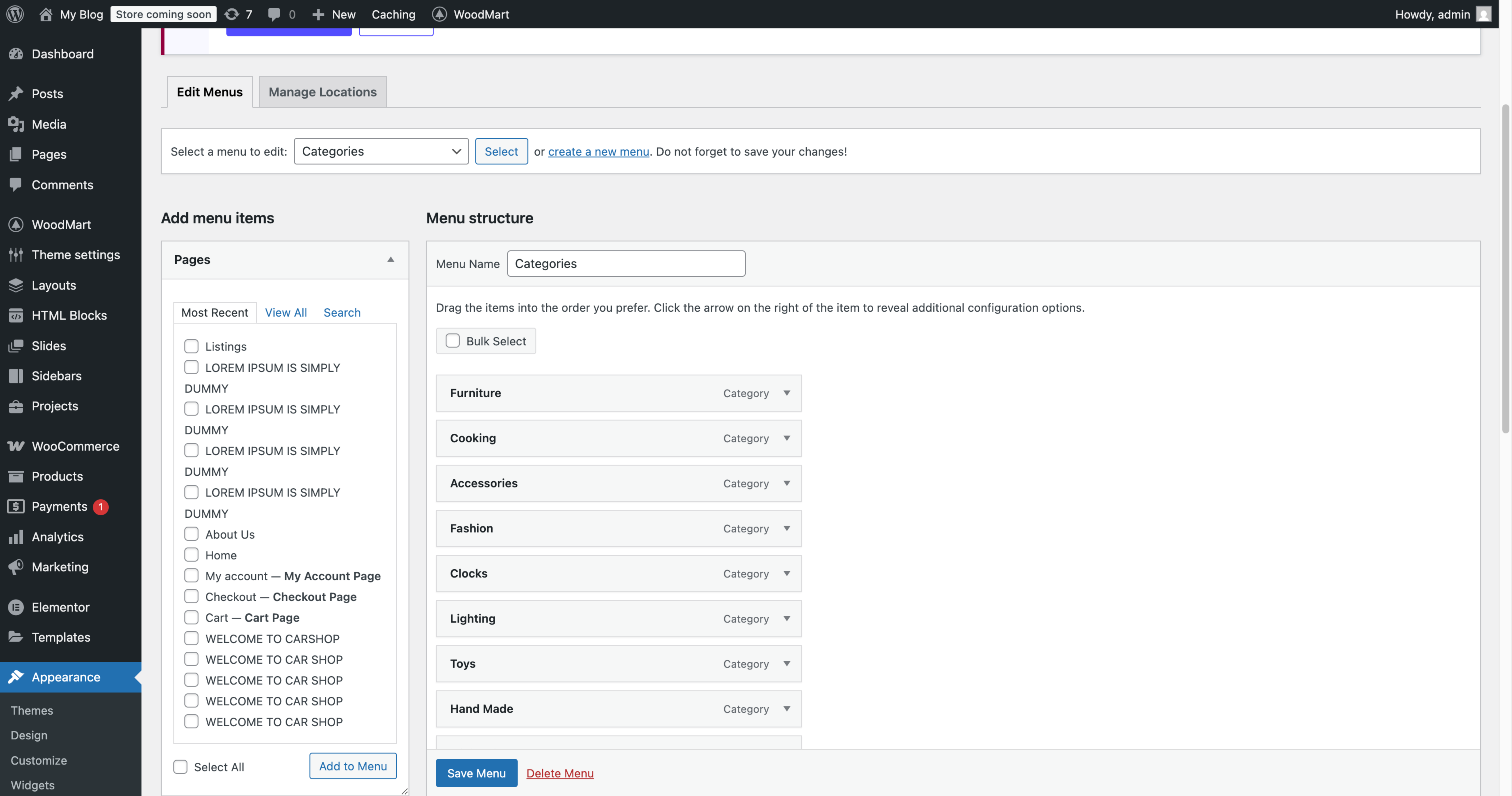Screen dimensions: 1512x796
Task: Click the updates refresh icon showing 7
Action: [x=232, y=14]
